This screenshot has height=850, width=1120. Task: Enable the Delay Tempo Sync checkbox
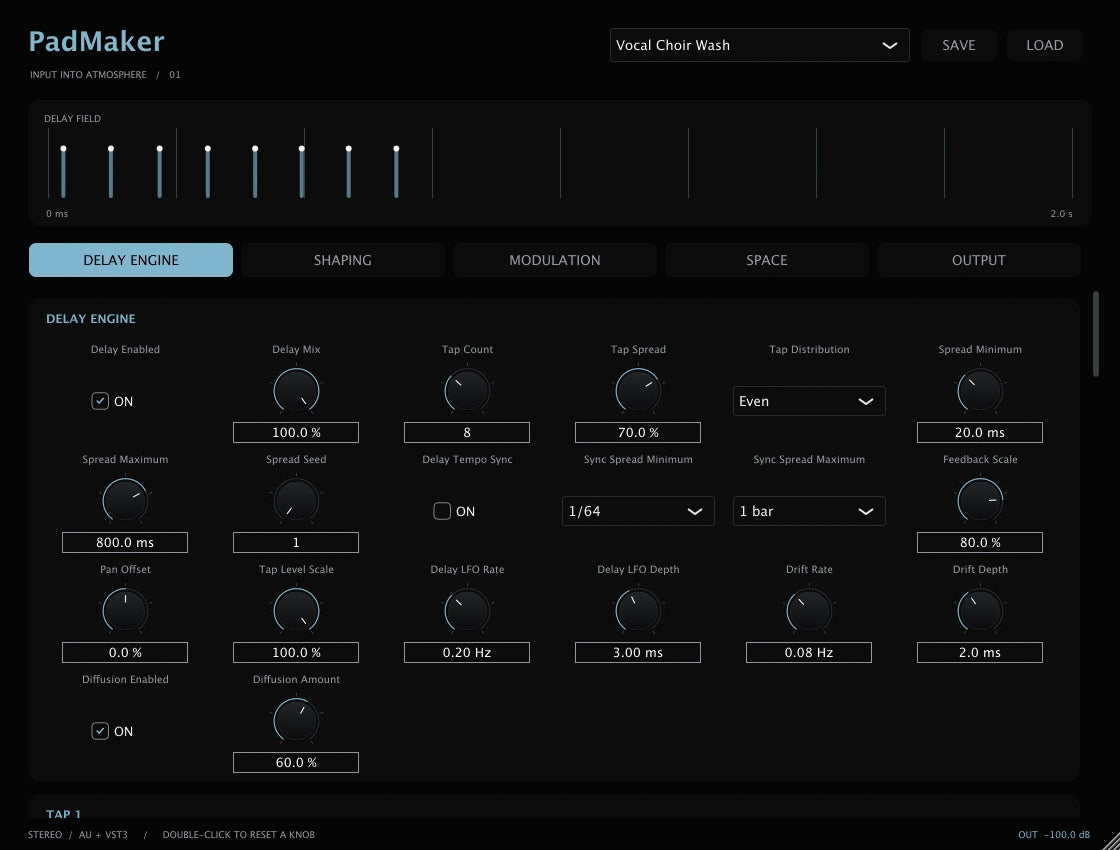click(442, 511)
